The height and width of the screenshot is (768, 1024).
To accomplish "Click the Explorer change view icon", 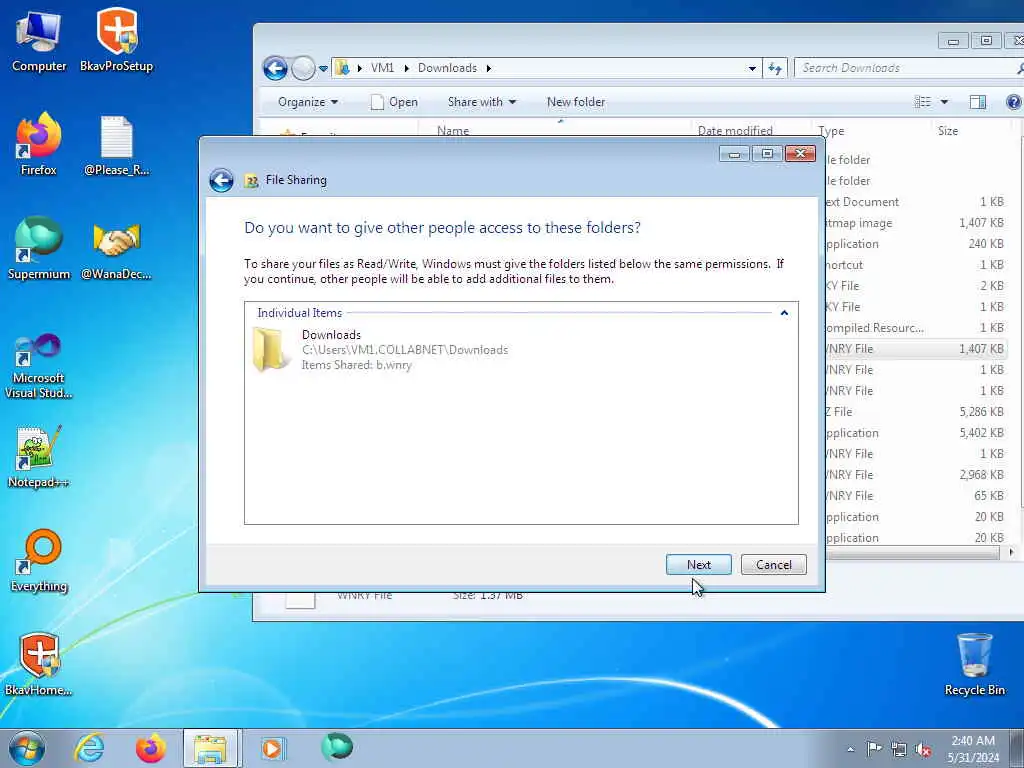I will (x=923, y=102).
